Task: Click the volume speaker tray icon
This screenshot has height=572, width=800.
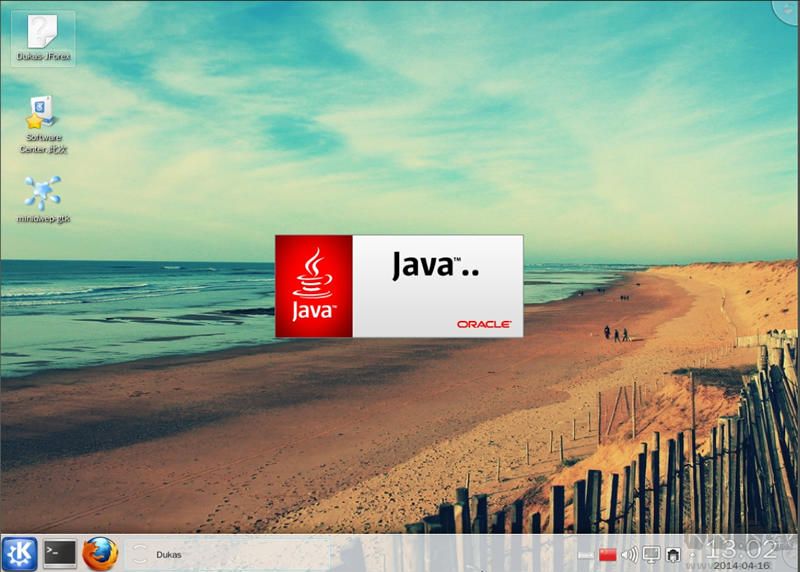Action: click(629, 555)
